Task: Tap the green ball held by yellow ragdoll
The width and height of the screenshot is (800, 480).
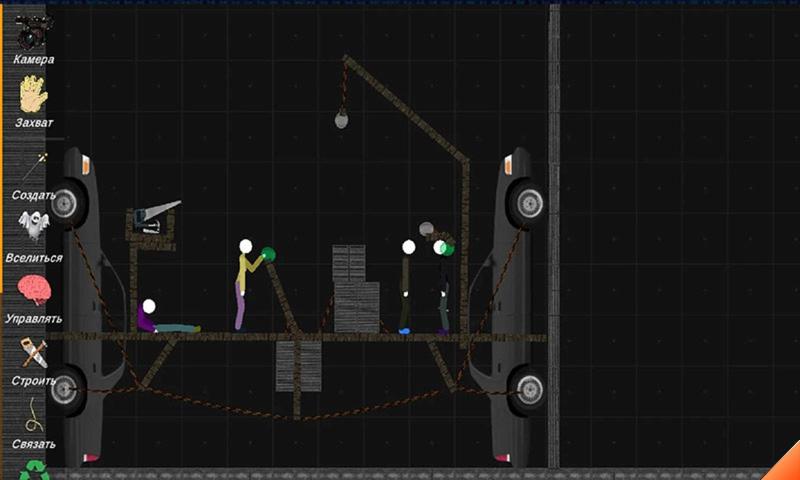Action: point(268,255)
